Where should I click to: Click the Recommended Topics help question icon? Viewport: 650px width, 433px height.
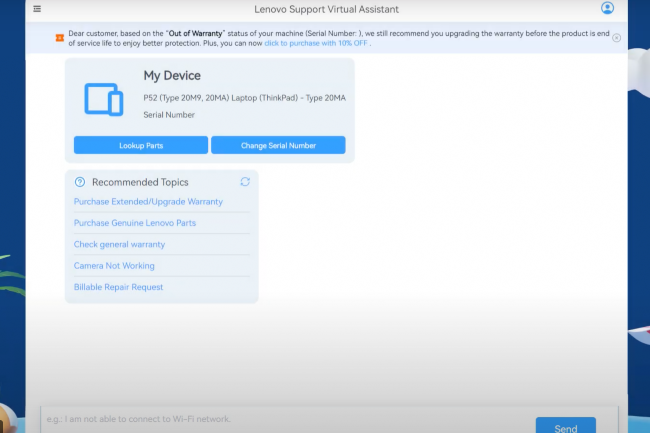80,182
